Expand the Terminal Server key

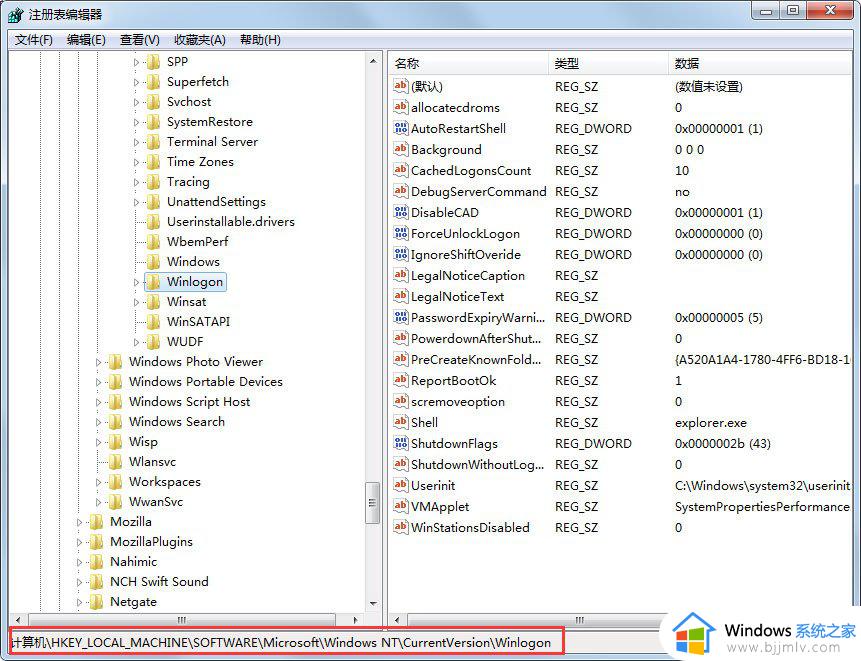(x=136, y=142)
